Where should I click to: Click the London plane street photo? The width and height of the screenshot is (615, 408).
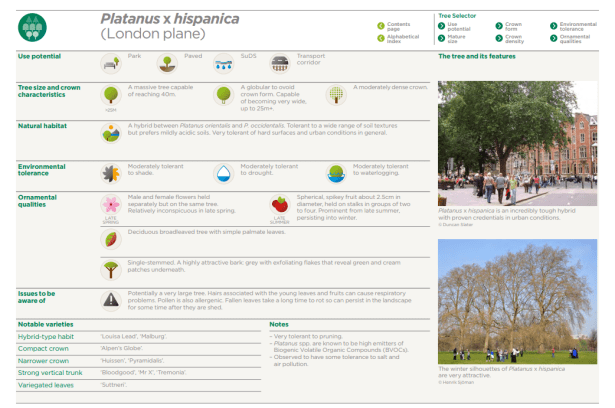pyautogui.click(x=517, y=141)
